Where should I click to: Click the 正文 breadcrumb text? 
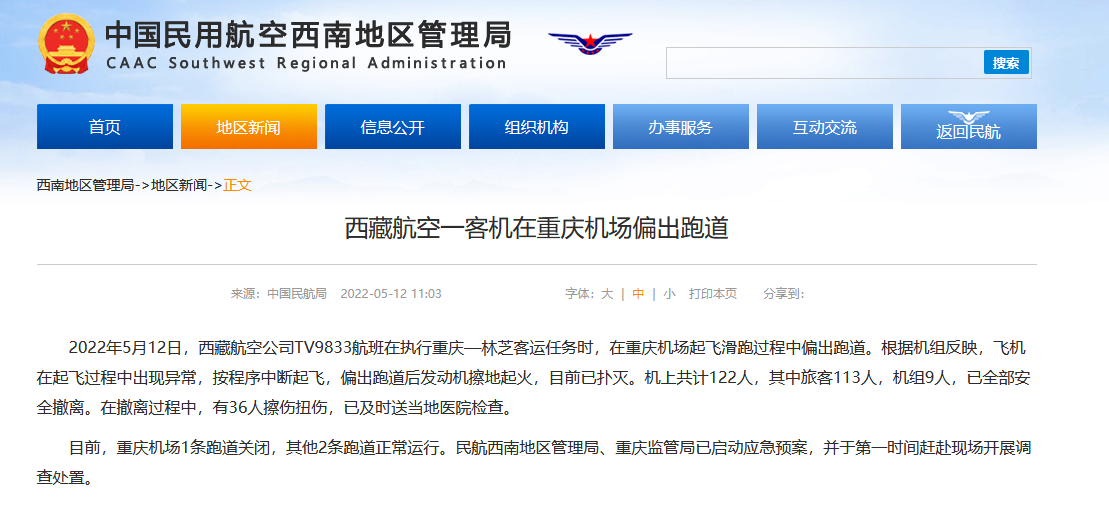pyautogui.click(x=238, y=185)
